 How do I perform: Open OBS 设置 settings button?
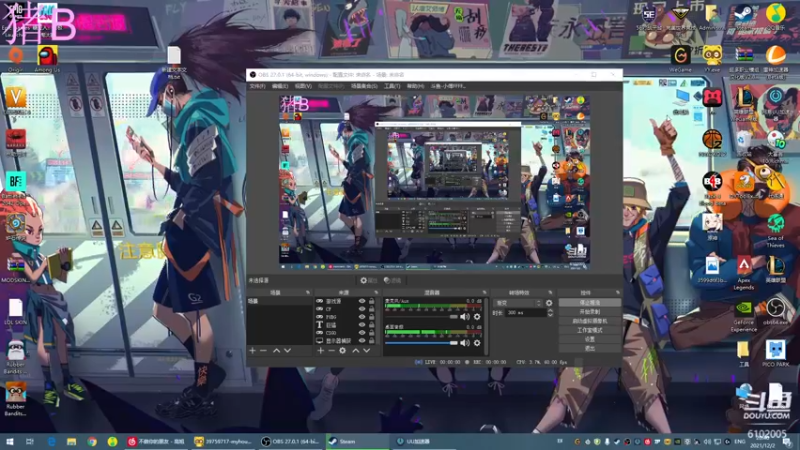coord(590,339)
